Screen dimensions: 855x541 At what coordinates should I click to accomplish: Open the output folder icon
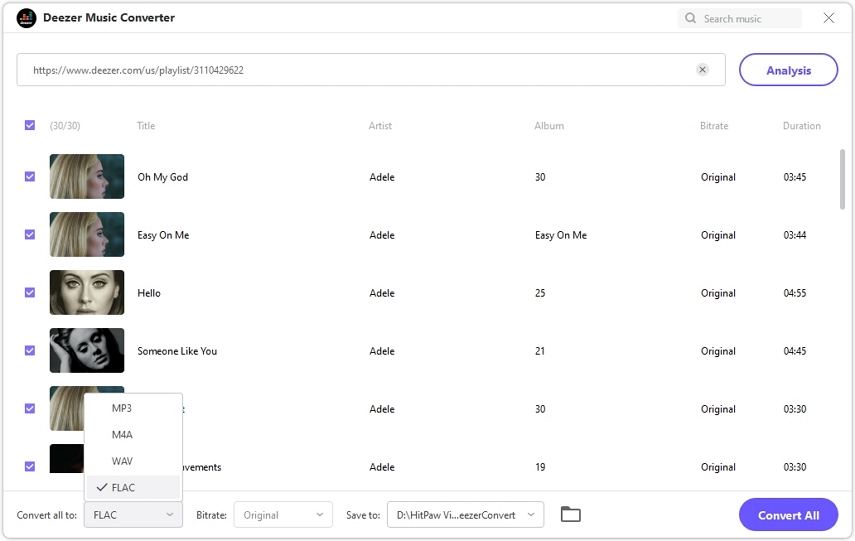tap(570, 515)
